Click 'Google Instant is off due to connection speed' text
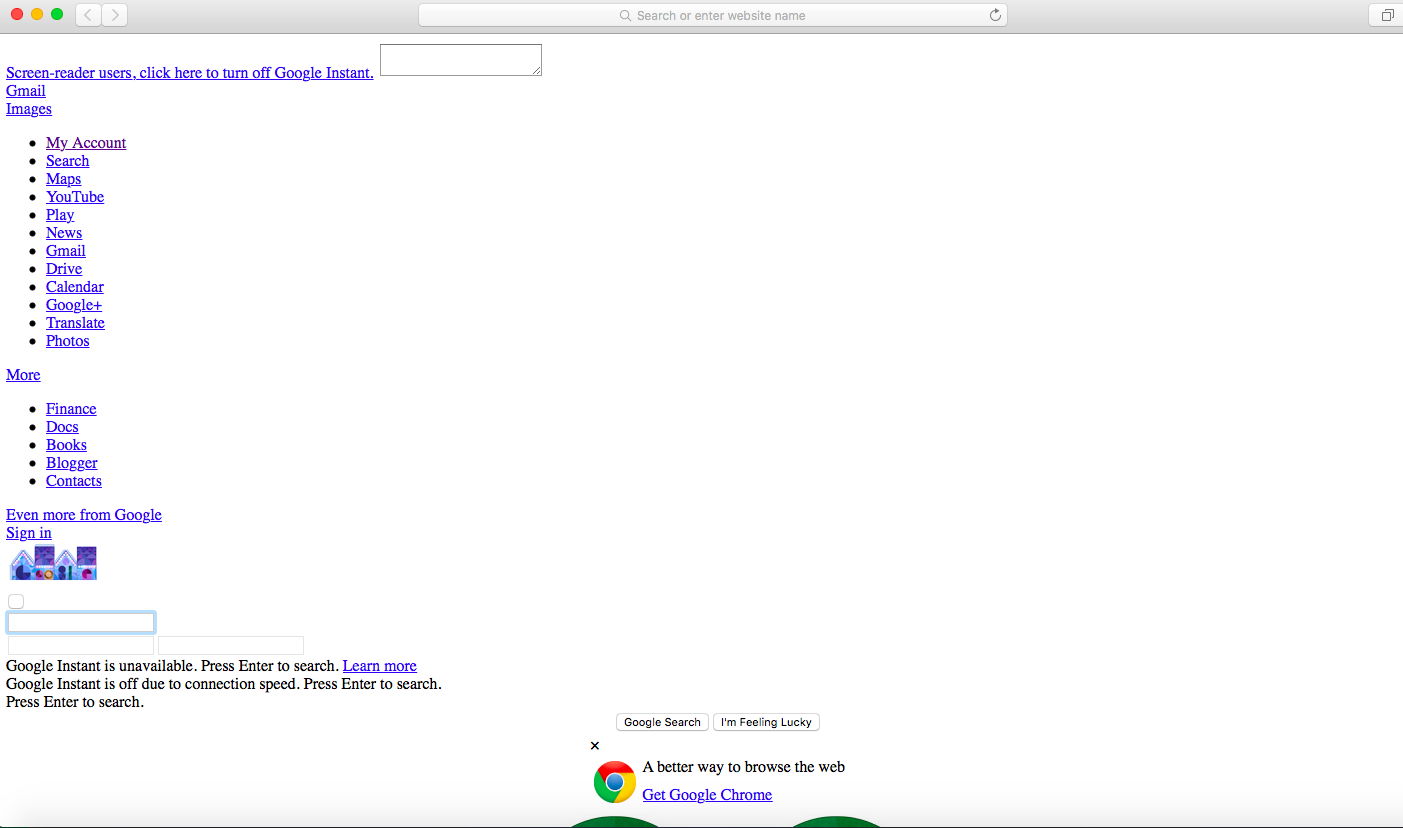Image resolution: width=1403 pixels, height=828 pixels. coord(153,684)
